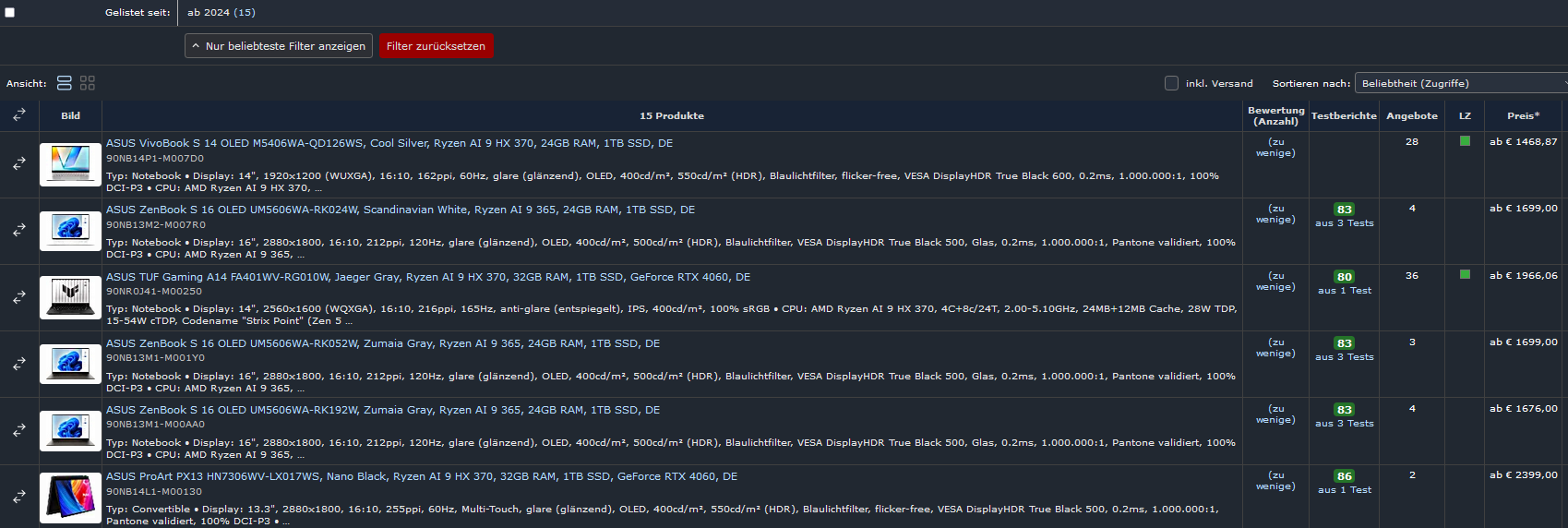1568x528 pixels.
Task: Sort by 'LZ' column header
Action: 1465,115
